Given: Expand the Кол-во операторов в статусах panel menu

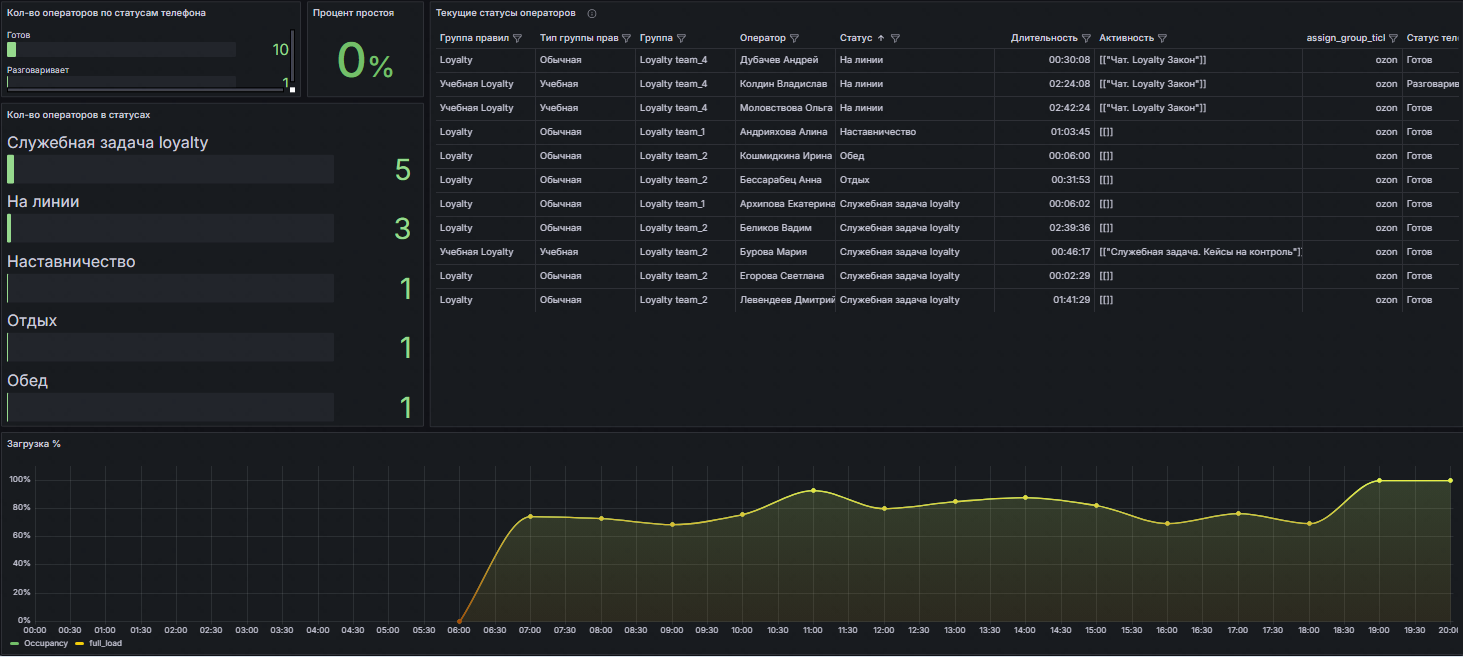Looking at the screenshot, I should (78, 115).
